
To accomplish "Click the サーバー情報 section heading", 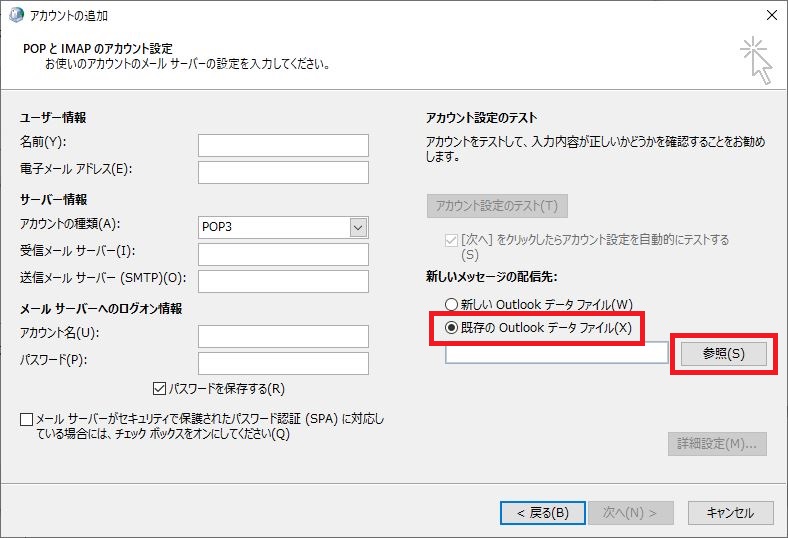I will 53,200.
